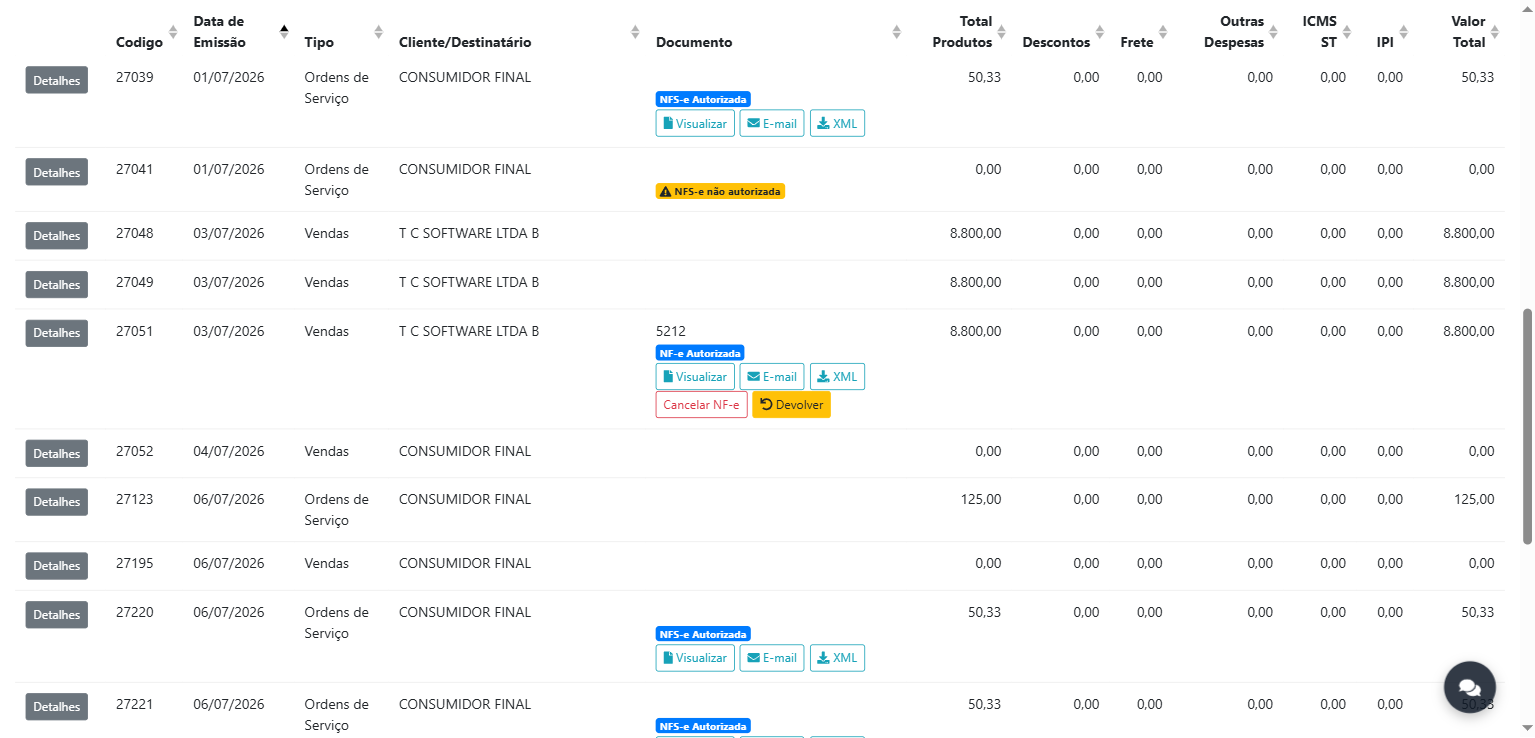Open Detalhes for order 27041
The image size is (1535, 738).
[x=56, y=172]
